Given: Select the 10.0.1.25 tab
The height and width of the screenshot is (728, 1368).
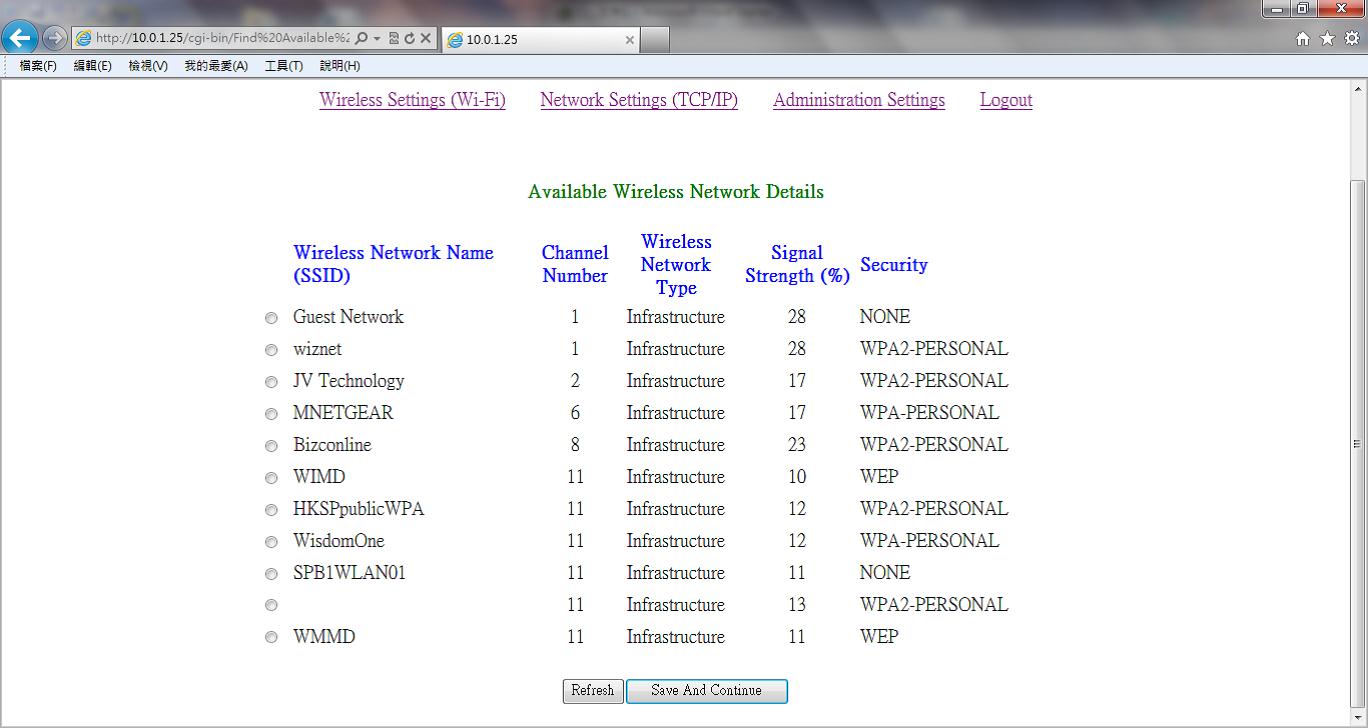Looking at the screenshot, I should click(x=539, y=40).
